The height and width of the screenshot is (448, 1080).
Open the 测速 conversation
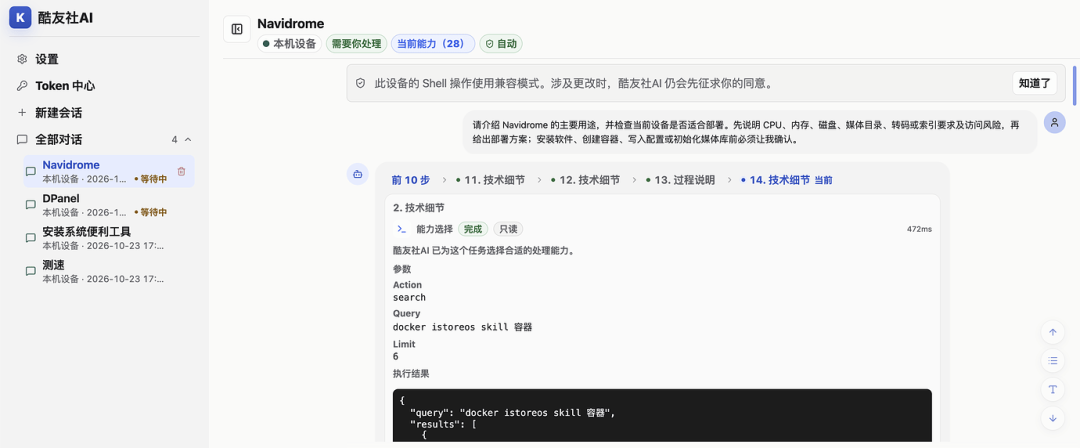coord(109,271)
